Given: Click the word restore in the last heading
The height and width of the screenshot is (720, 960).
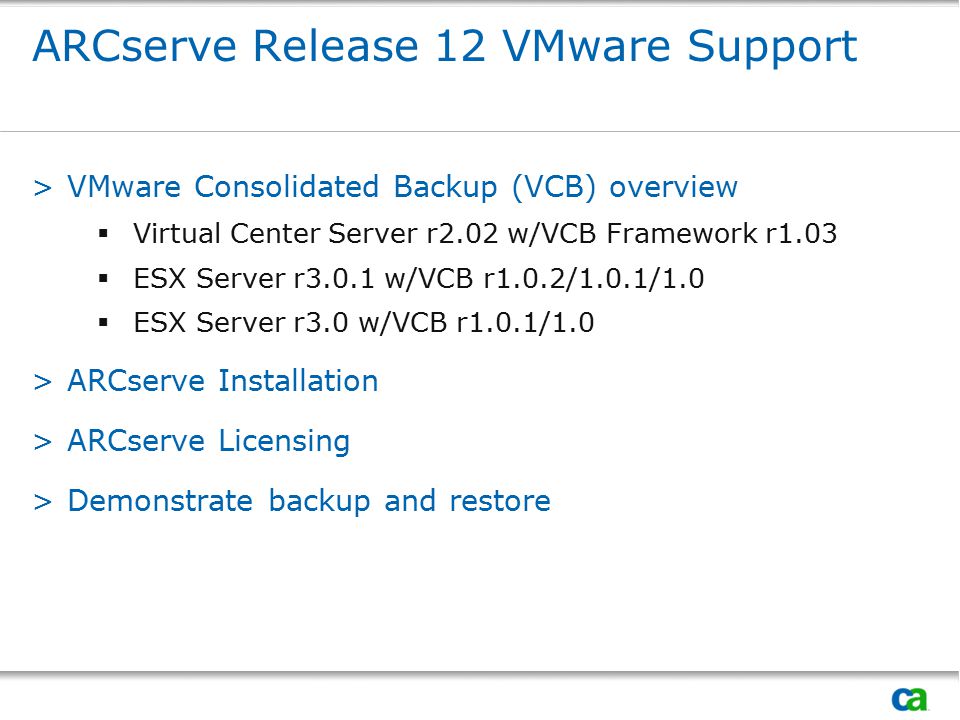Looking at the screenshot, I should coord(500,501).
